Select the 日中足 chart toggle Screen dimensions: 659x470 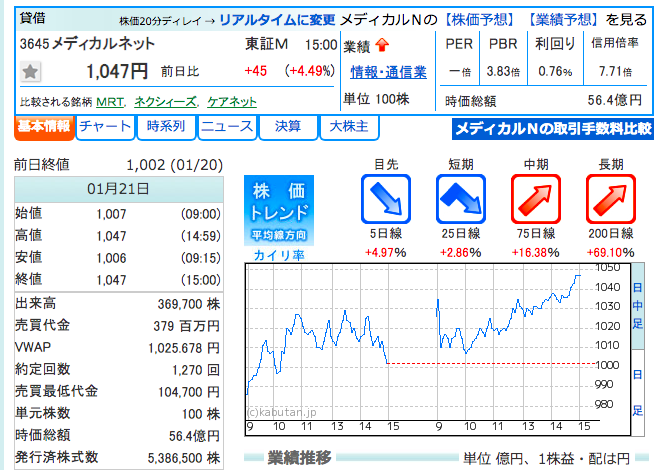click(638, 306)
